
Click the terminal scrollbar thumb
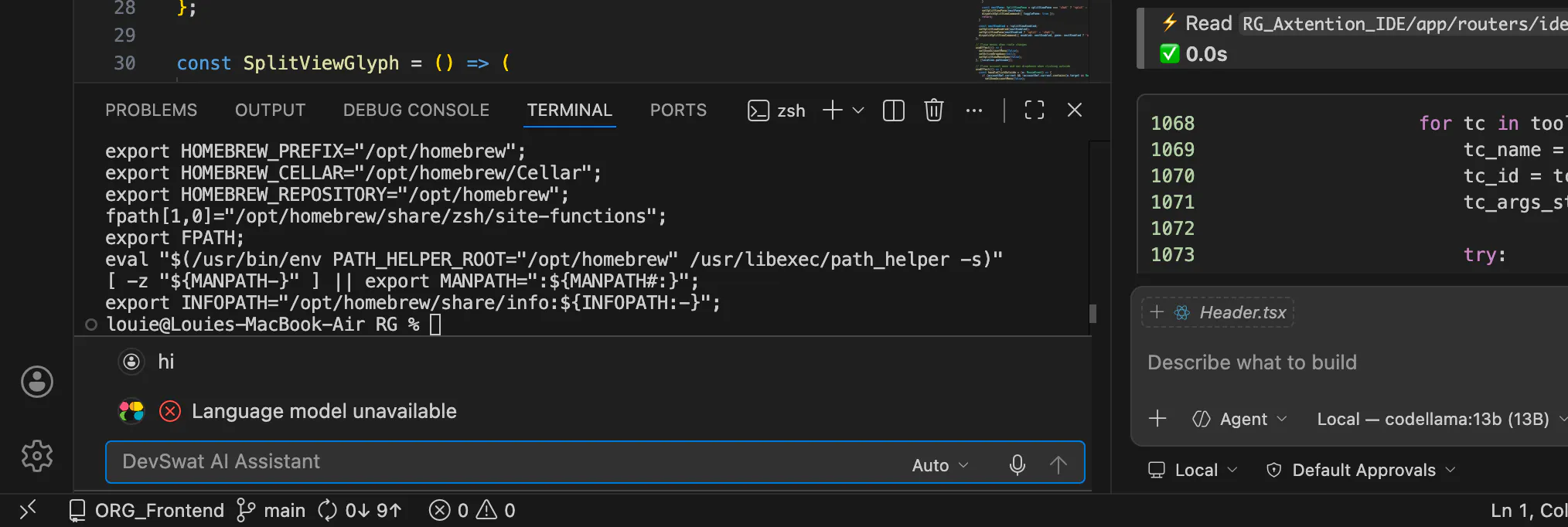click(x=1092, y=313)
